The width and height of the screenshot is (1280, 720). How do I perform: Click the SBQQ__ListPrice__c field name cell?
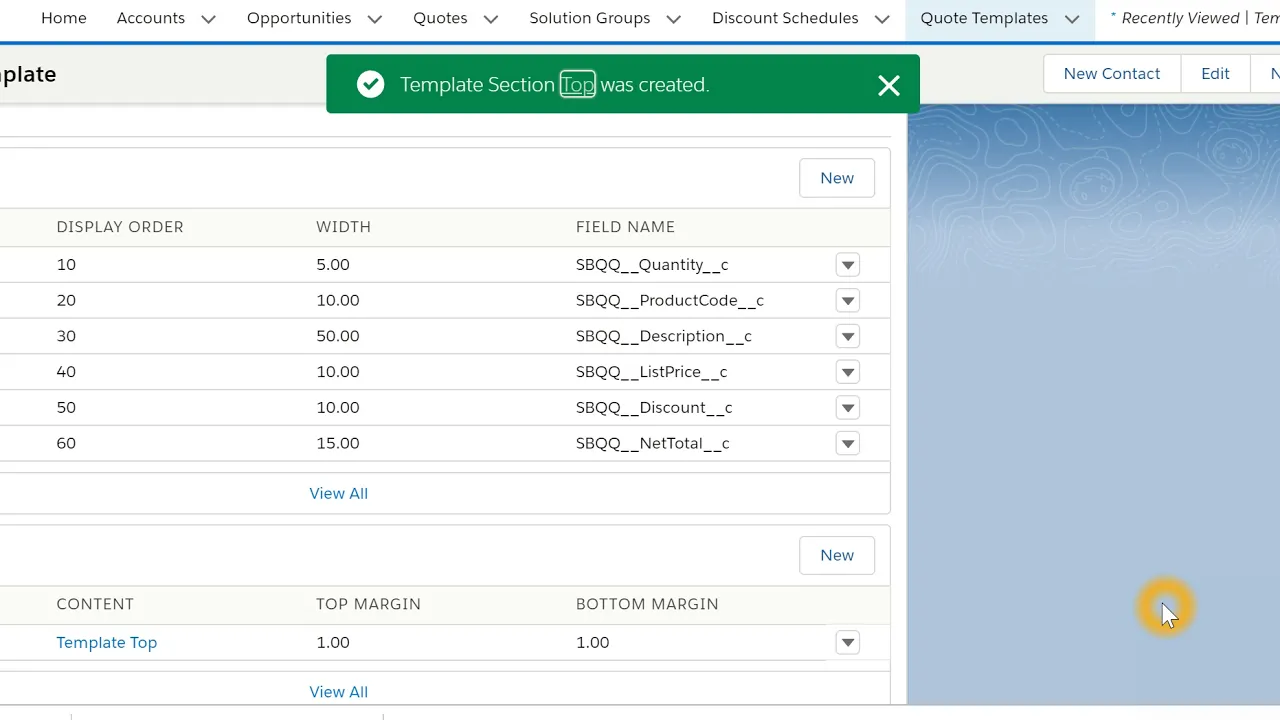(652, 372)
